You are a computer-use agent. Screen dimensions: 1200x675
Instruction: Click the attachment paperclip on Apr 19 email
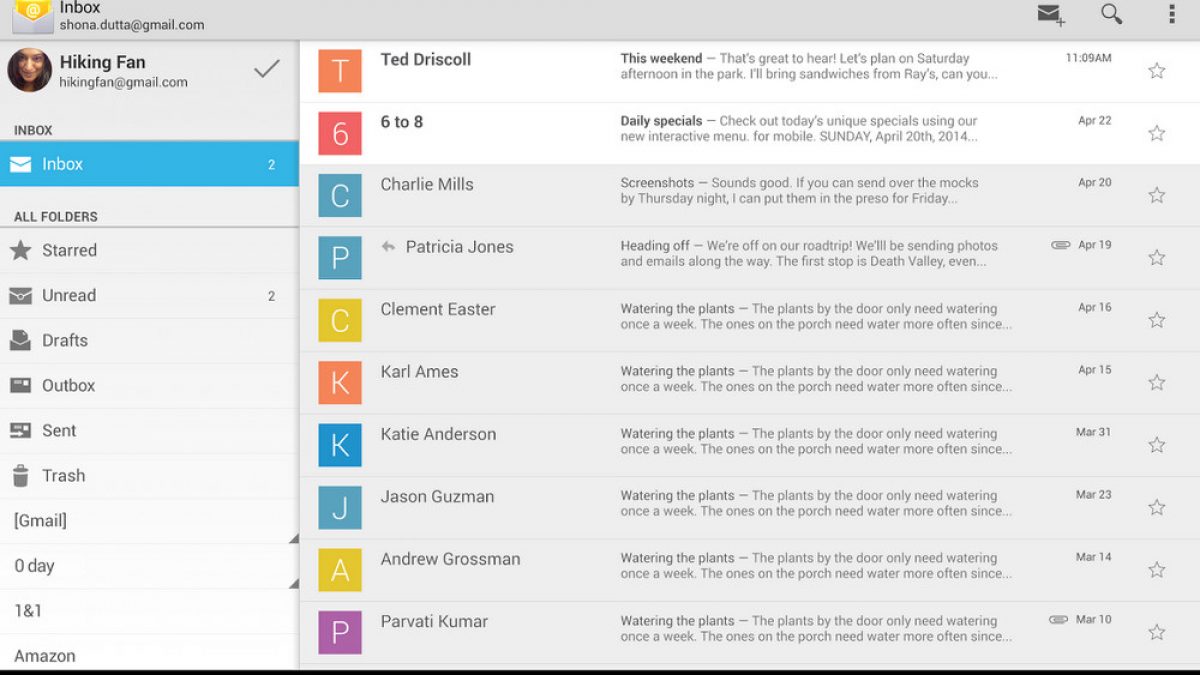pos(1060,245)
